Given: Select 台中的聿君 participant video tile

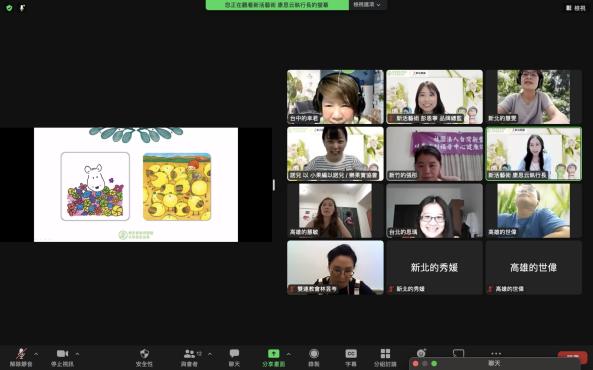Looking at the screenshot, I should 335,97.
